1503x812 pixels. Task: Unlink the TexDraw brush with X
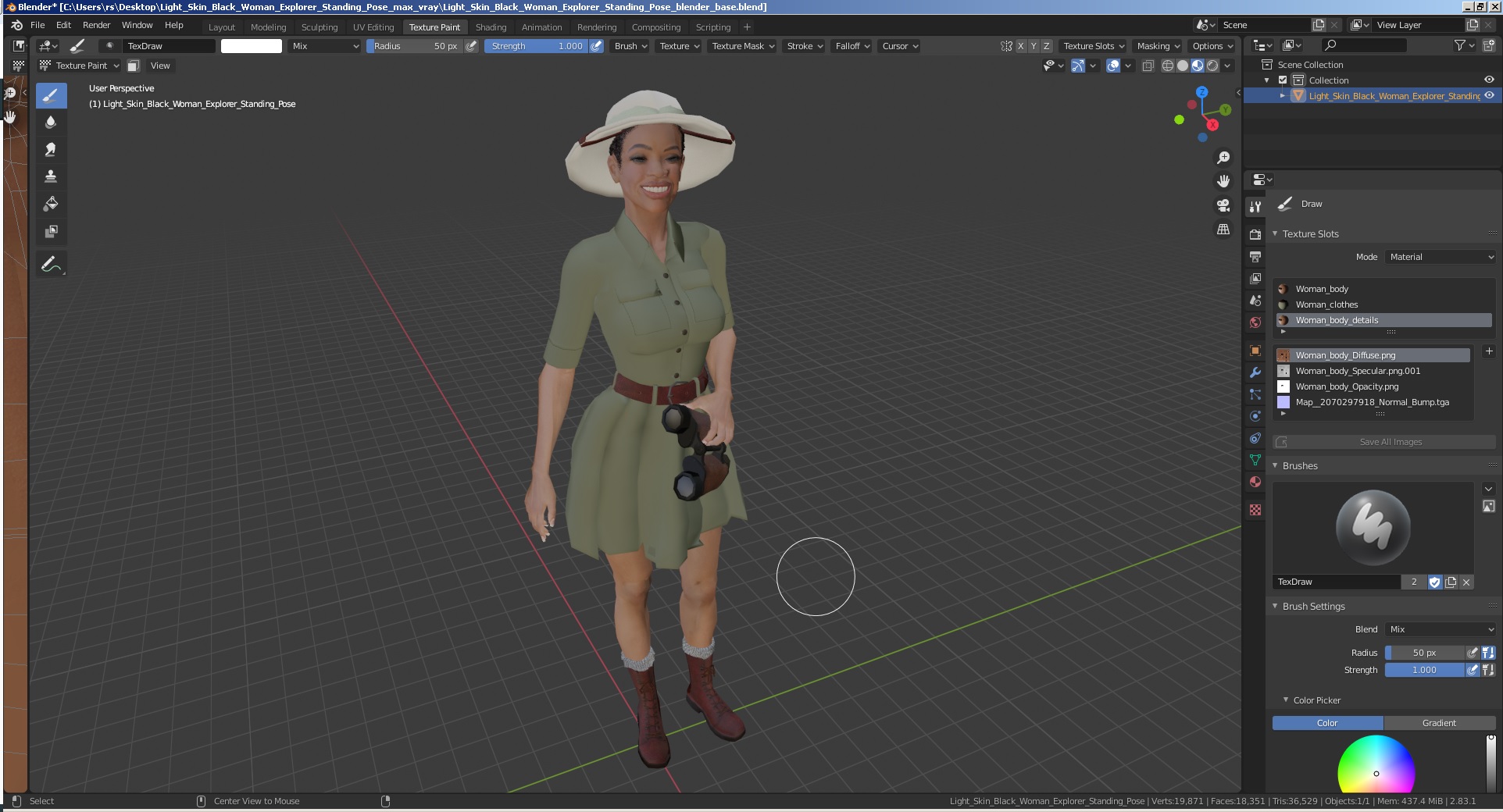1466,582
